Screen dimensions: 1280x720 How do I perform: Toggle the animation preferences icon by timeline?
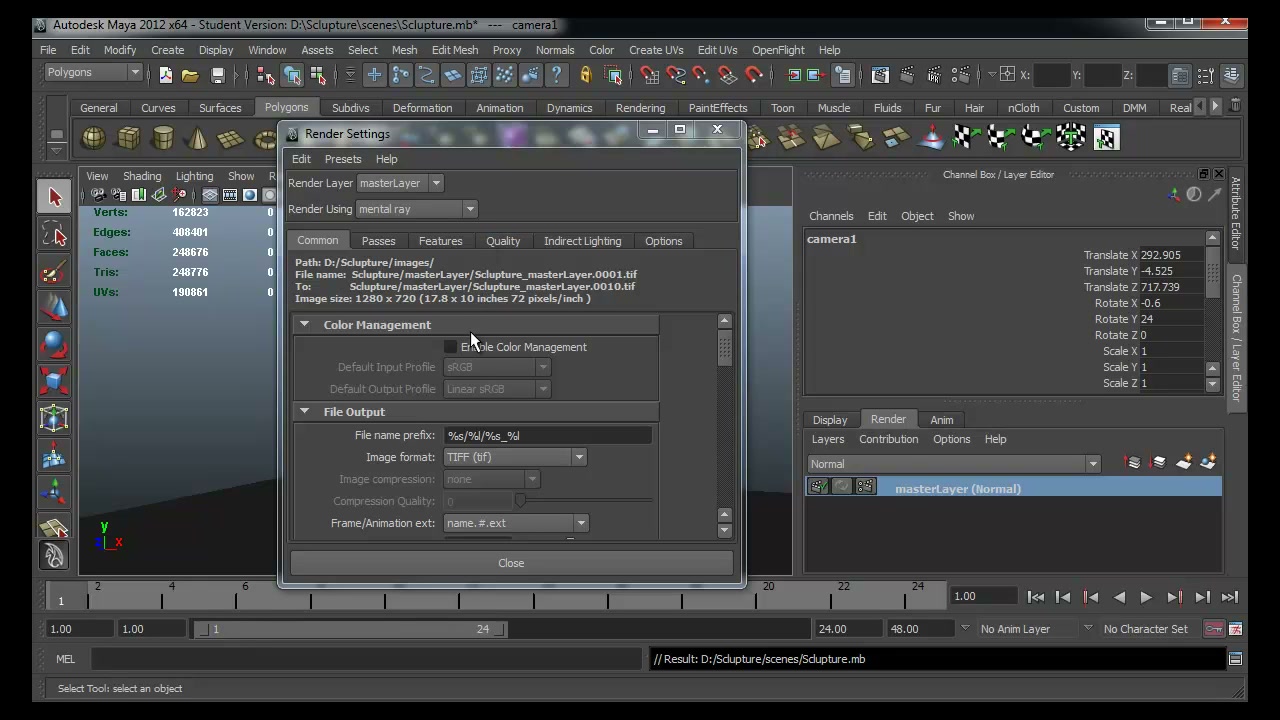1235,629
